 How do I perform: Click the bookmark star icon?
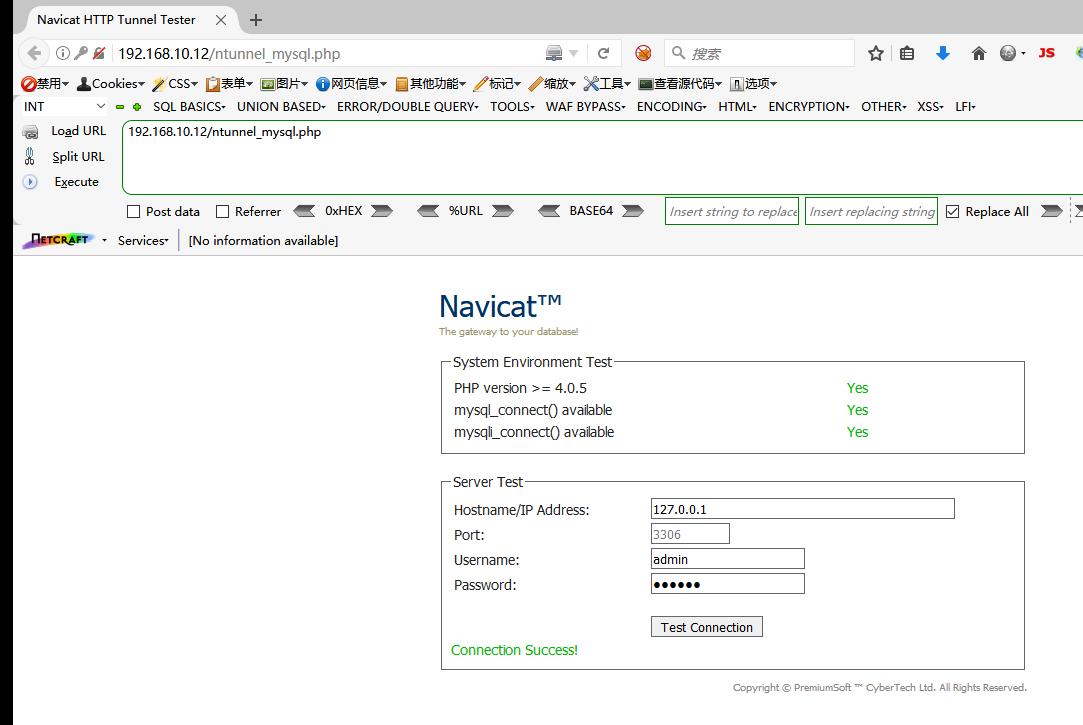tap(876, 53)
